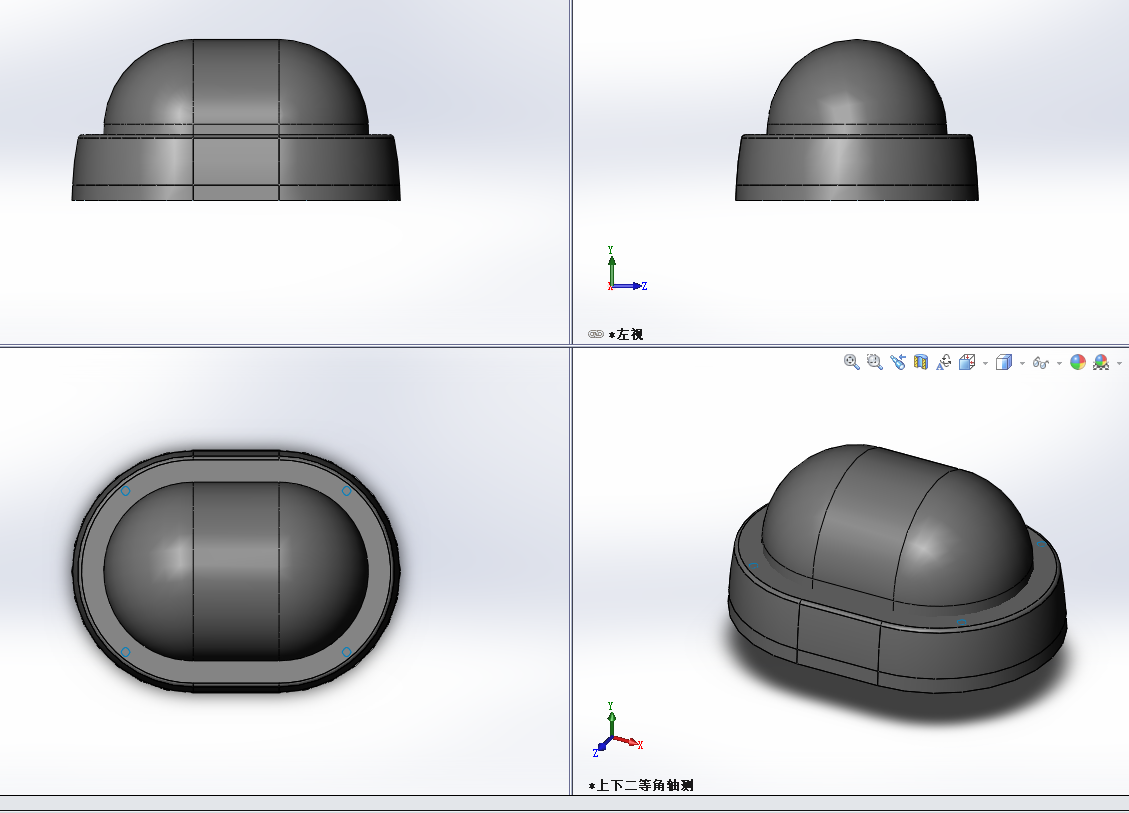Toggle the linked views chain icon

point(596,335)
